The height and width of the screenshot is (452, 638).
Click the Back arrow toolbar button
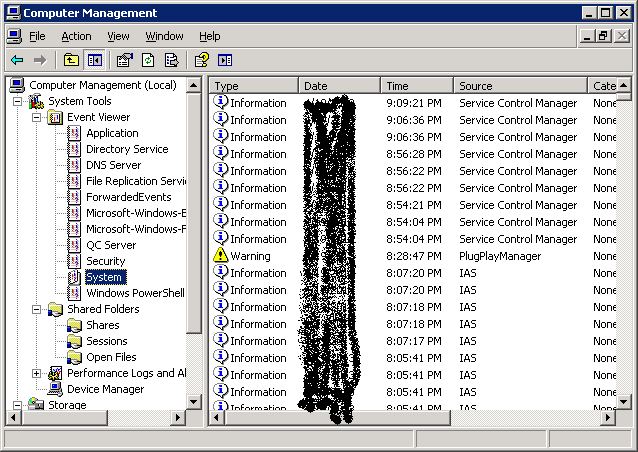17,60
